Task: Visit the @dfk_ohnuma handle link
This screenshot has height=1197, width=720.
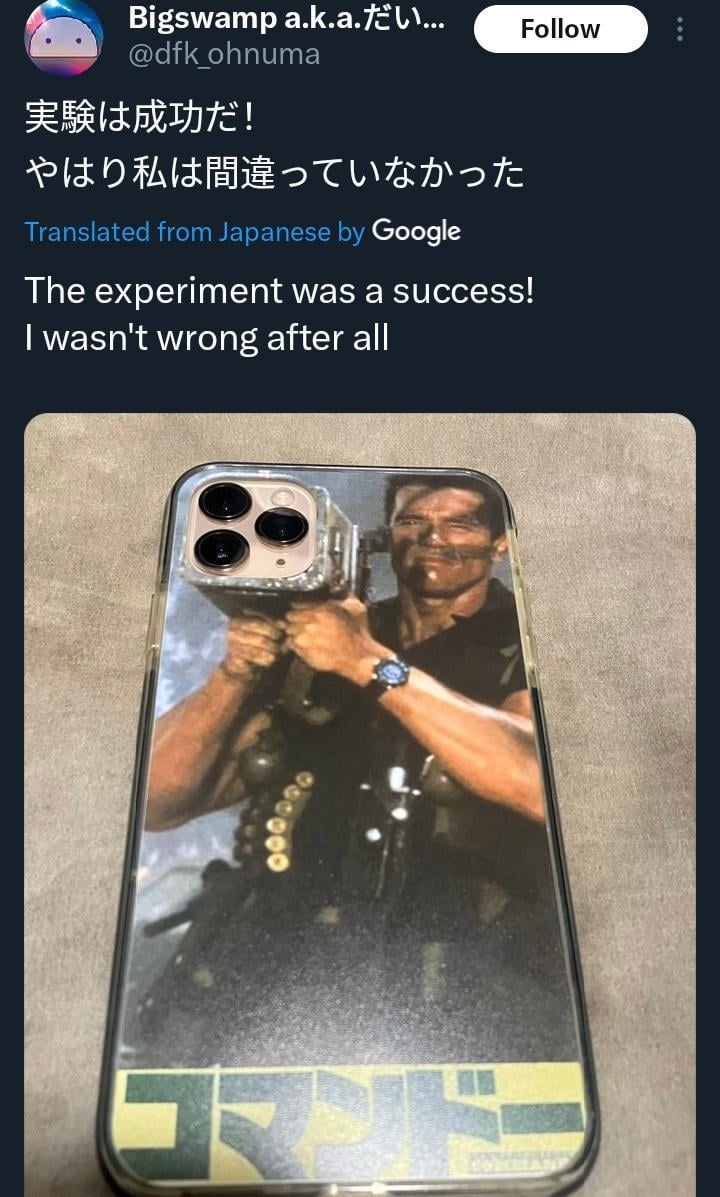Action: coord(224,55)
